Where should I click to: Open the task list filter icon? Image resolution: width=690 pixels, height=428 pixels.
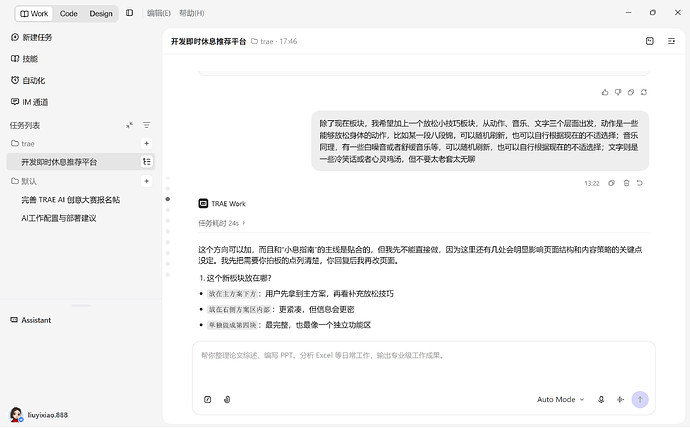(x=147, y=125)
